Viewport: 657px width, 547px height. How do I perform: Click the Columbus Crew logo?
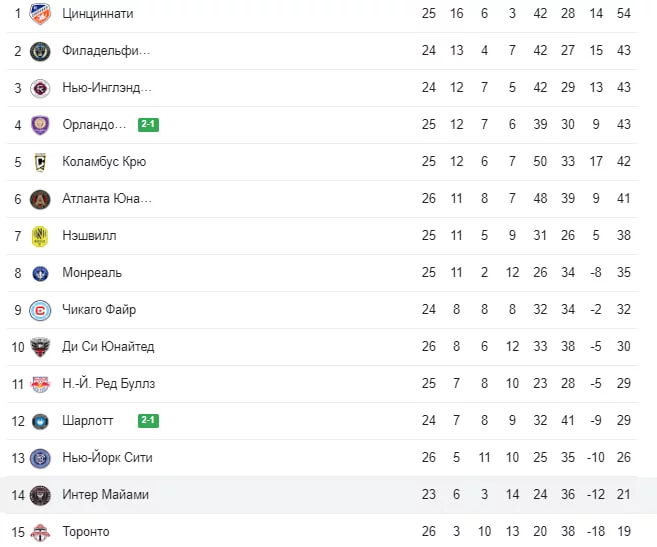tap(40, 162)
